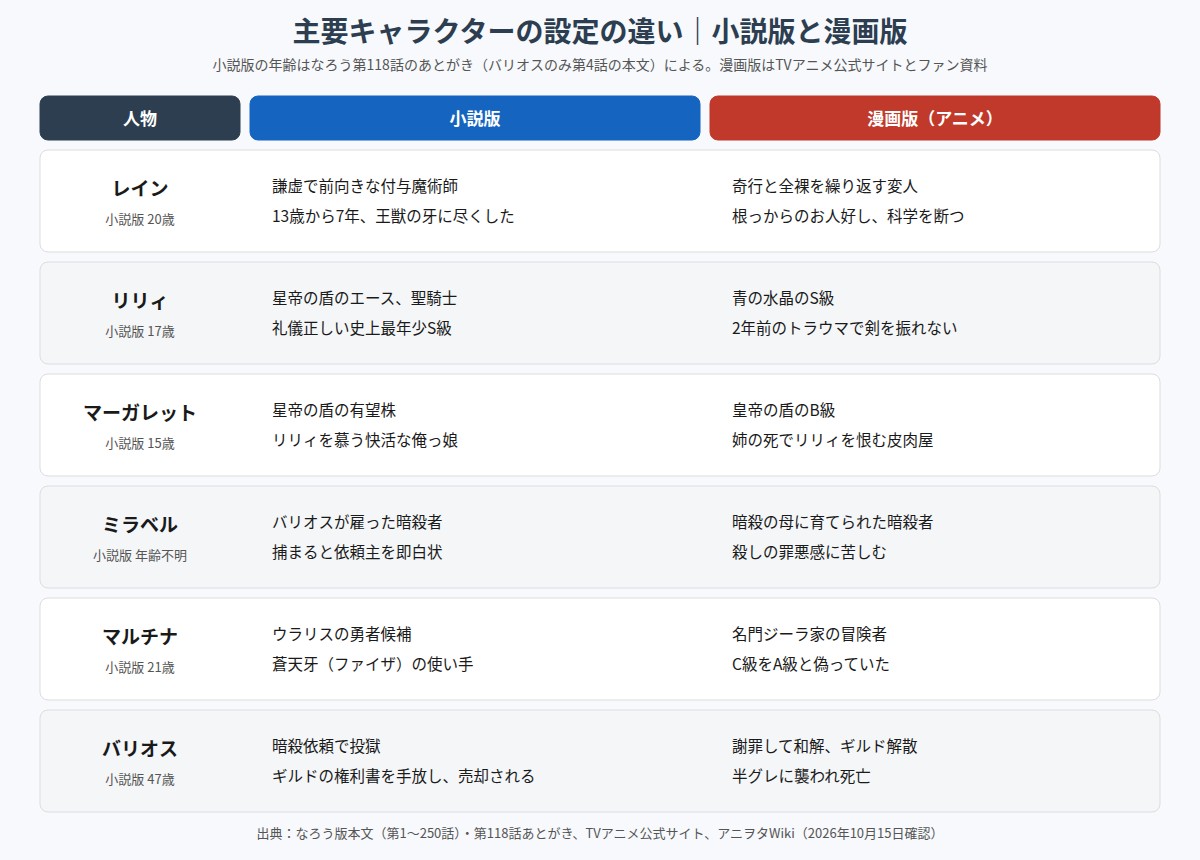This screenshot has width=1200, height=860.
Task: Click text 青の水晶のS級
Action: 783,298
